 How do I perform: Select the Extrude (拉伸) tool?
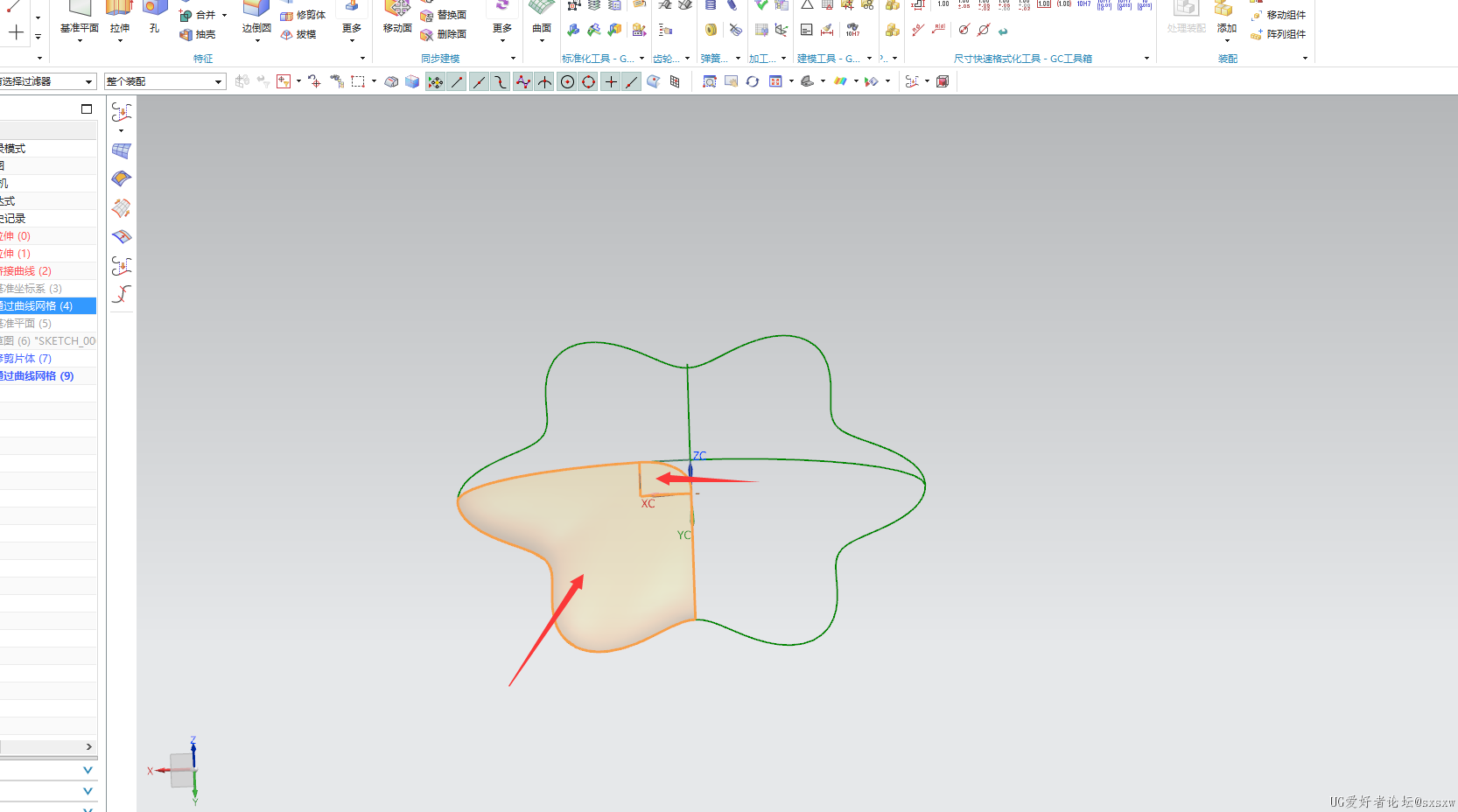pos(120,17)
